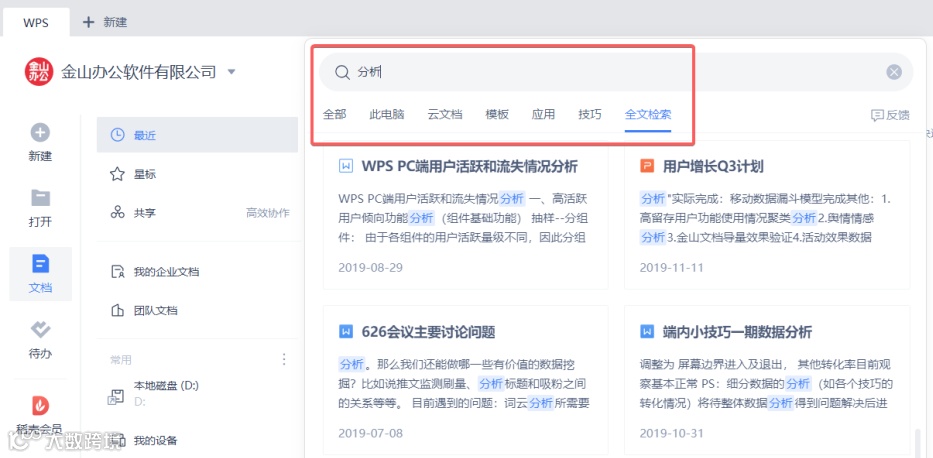Image resolution: width=933 pixels, height=458 pixels.
Task: Open the 共享 shared documents row
Action: pos(197,213)
